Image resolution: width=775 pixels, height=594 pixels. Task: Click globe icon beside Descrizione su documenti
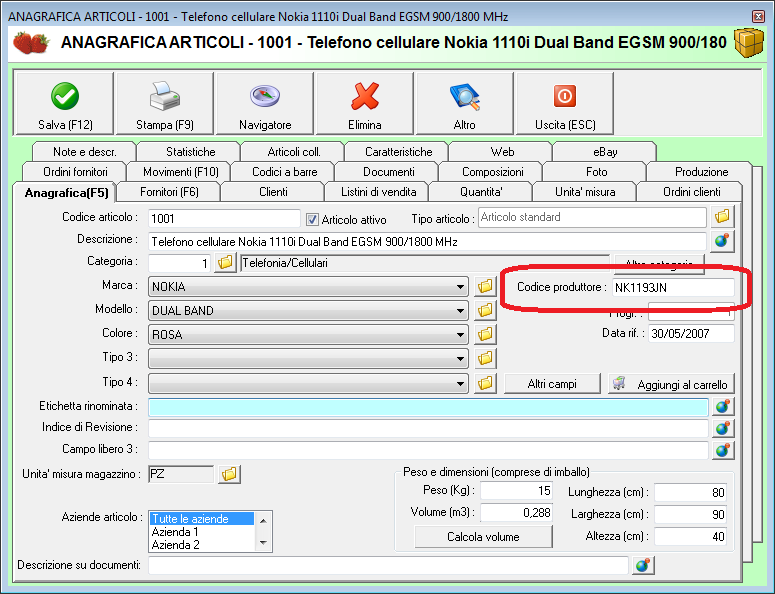tap(643, 565)
